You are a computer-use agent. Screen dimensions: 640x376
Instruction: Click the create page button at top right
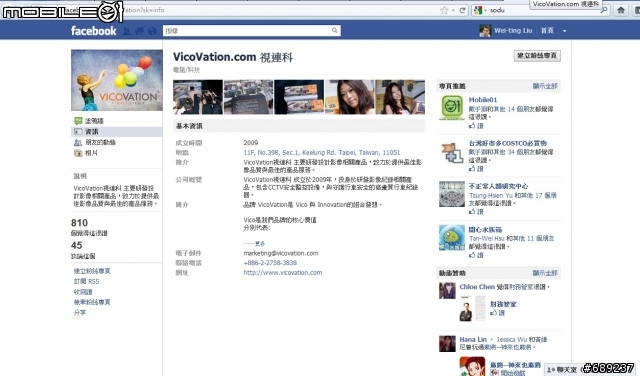coord(537,56)
